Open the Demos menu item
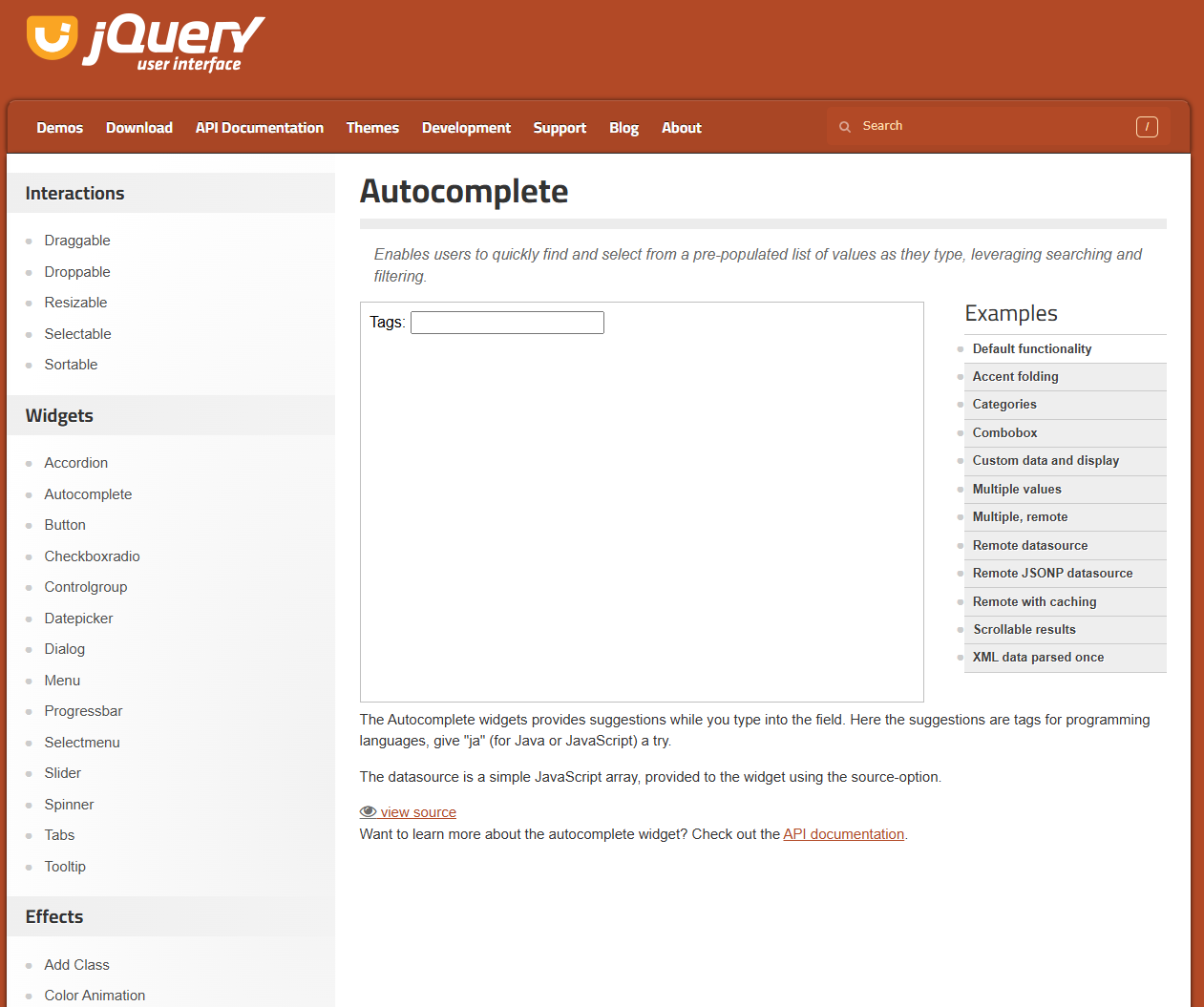The image size is (1204, 1007). [60, 128]
